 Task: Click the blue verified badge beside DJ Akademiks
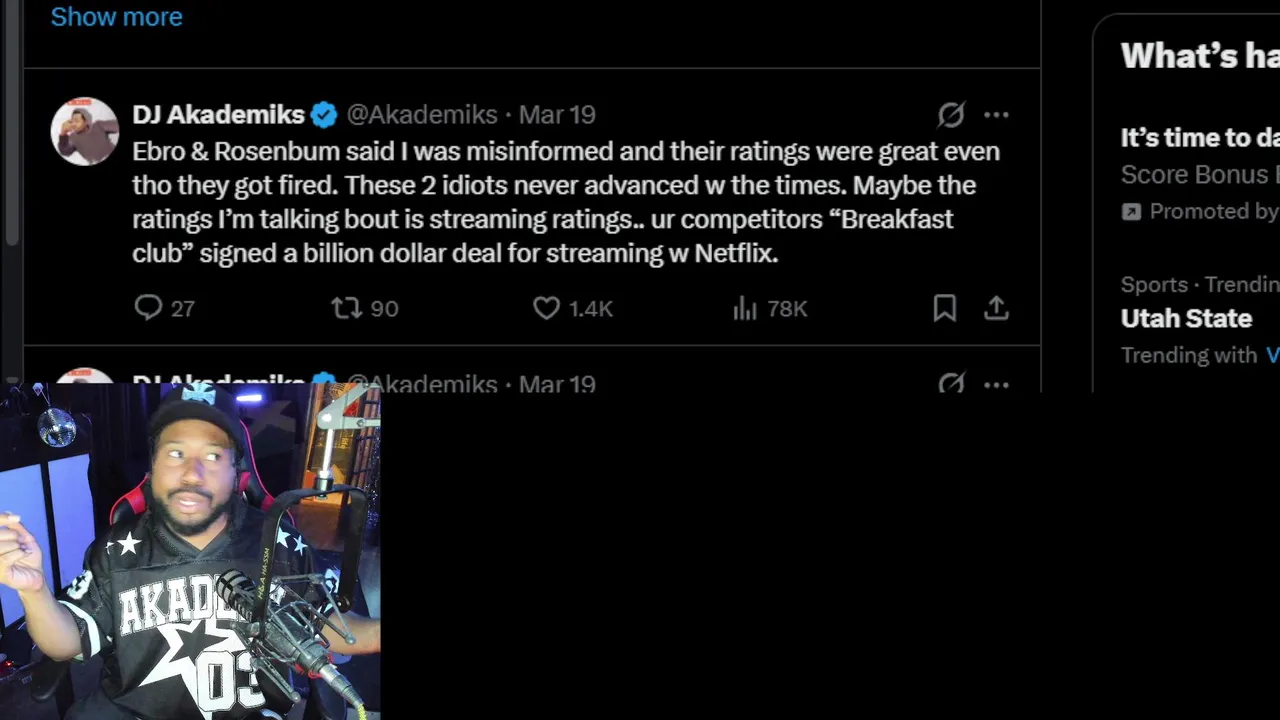coord(324,115)
